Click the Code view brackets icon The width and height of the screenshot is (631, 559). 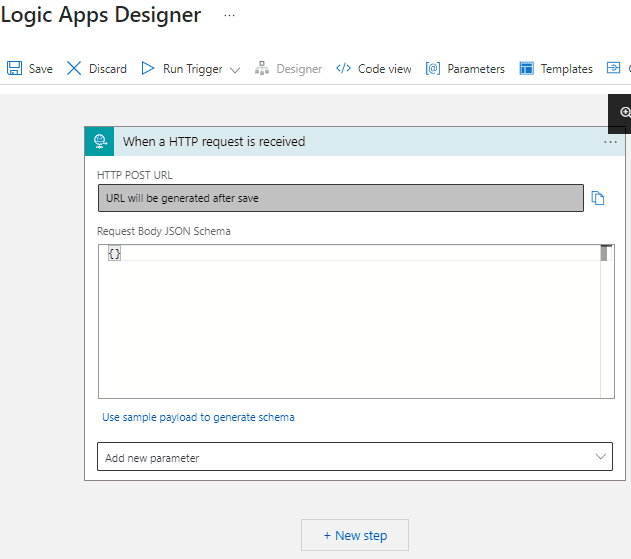343,68
